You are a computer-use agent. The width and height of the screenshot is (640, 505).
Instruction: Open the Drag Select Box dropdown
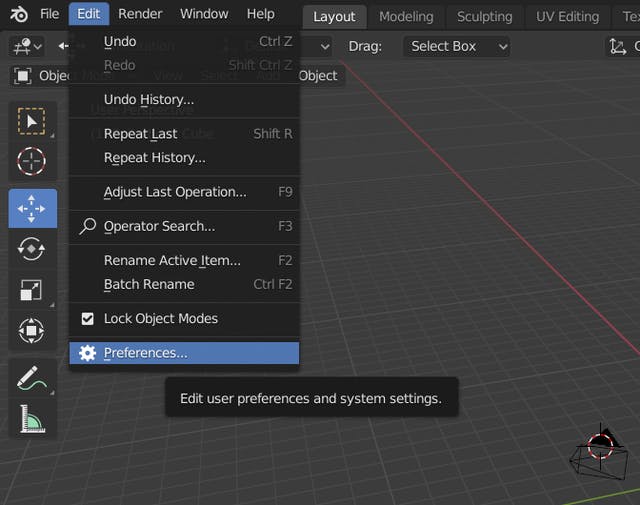tap(457, 46)
